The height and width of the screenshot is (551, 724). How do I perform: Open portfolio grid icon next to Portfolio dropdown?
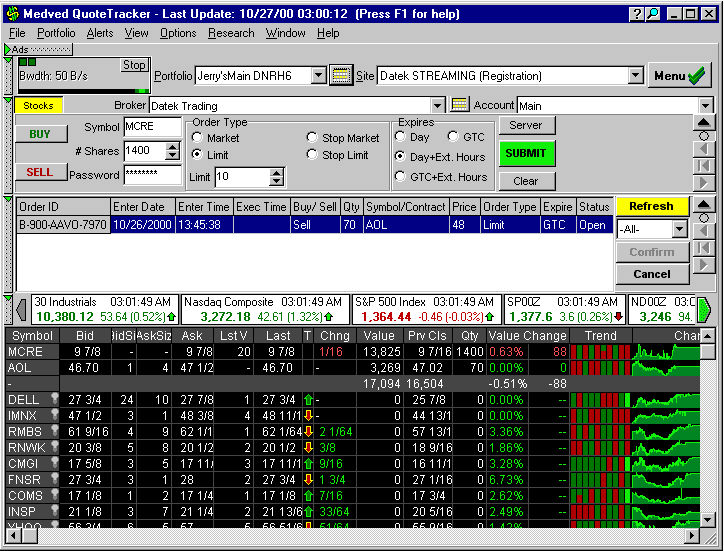coord(341,75)
